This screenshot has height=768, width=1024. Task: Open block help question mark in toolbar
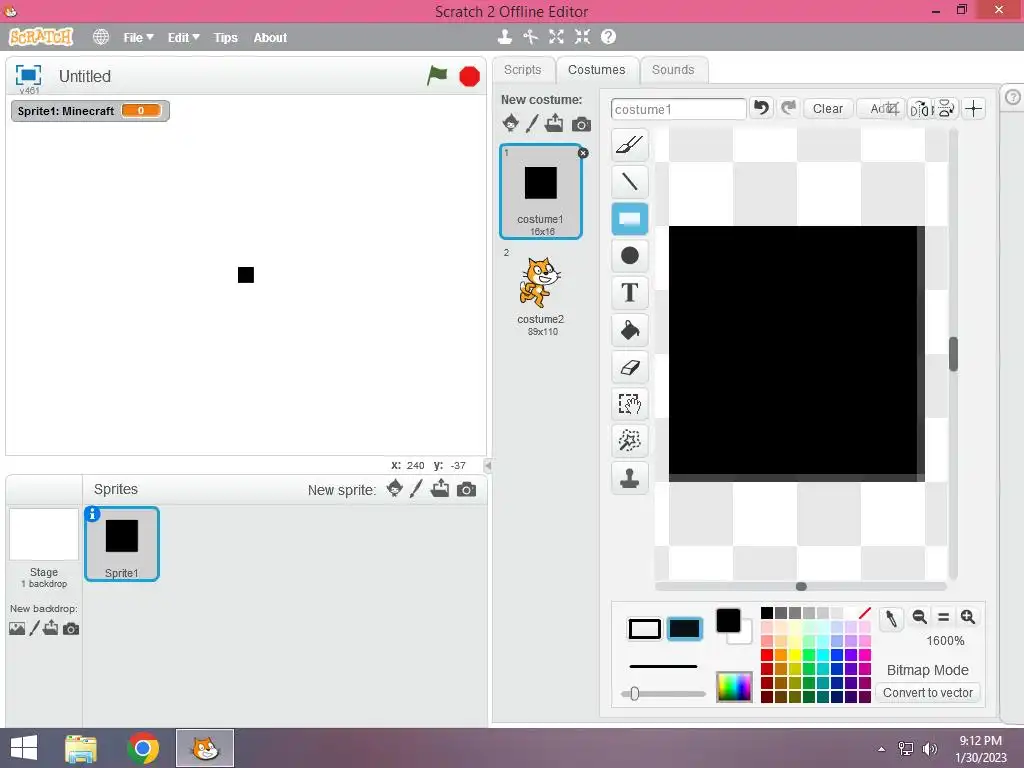point(608,37)
